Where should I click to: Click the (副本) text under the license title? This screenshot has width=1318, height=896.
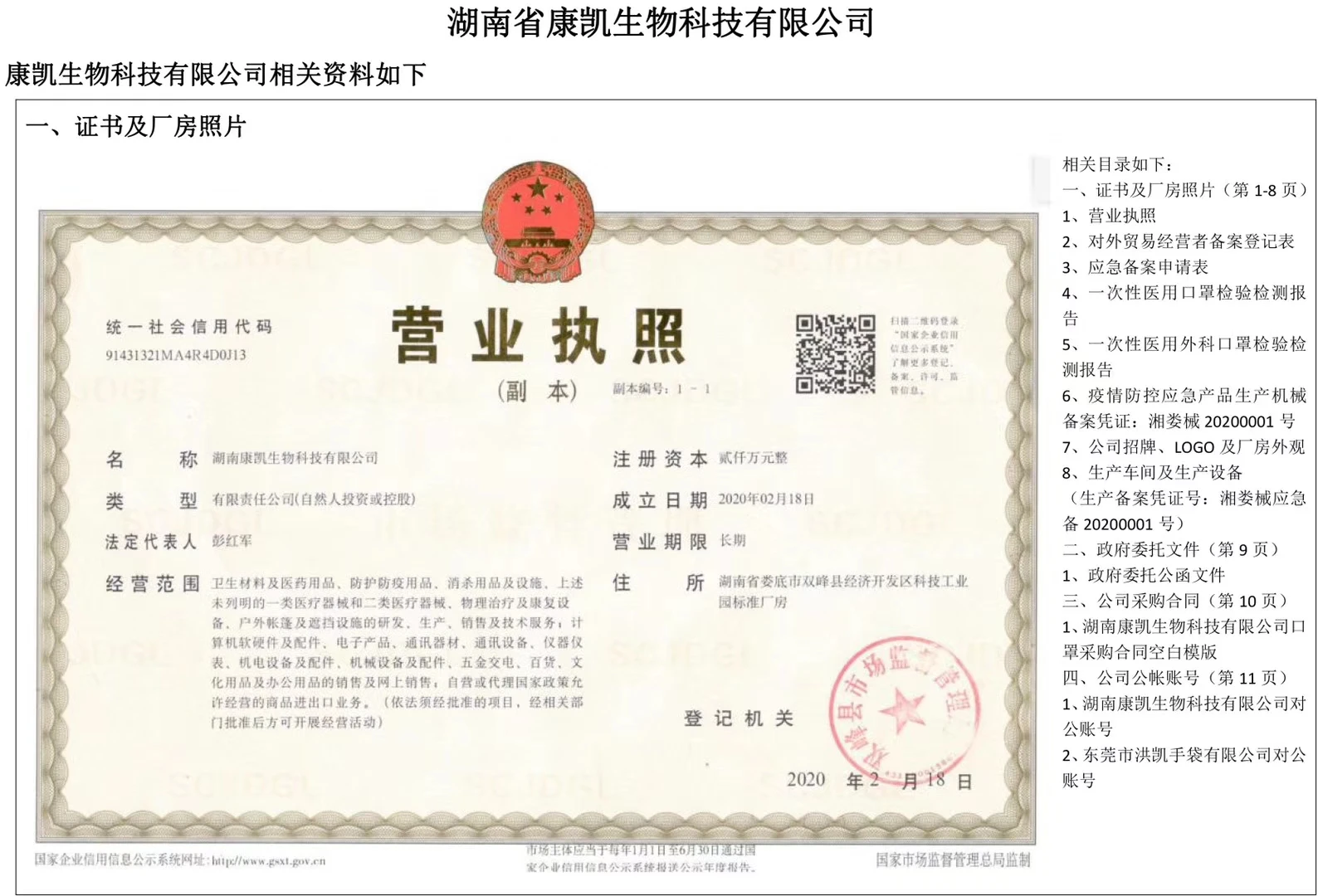click(536, 390)
